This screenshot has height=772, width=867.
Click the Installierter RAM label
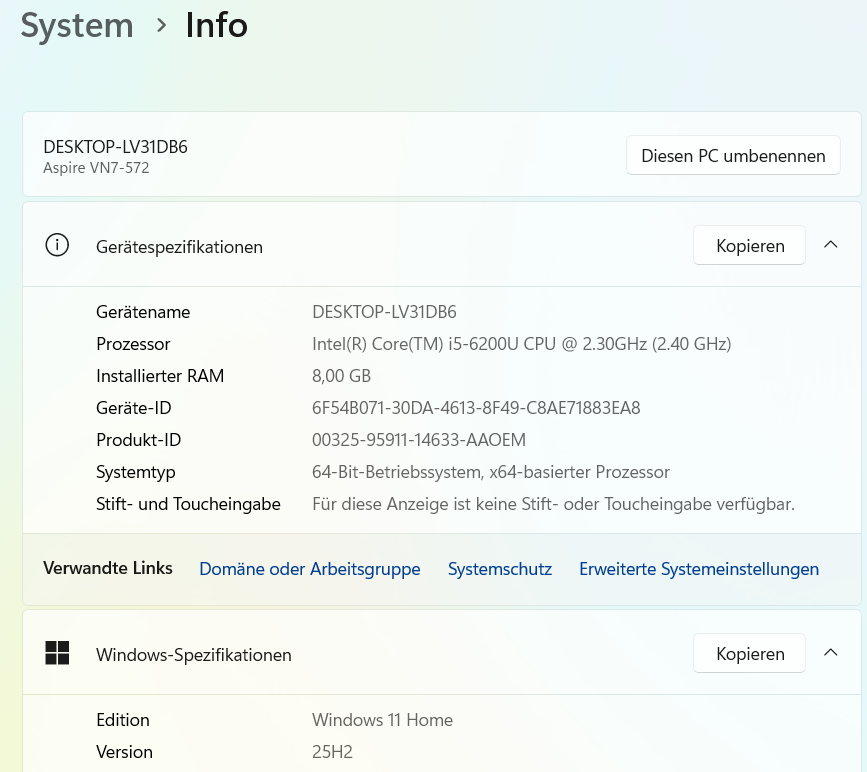[x=160, y=376]
